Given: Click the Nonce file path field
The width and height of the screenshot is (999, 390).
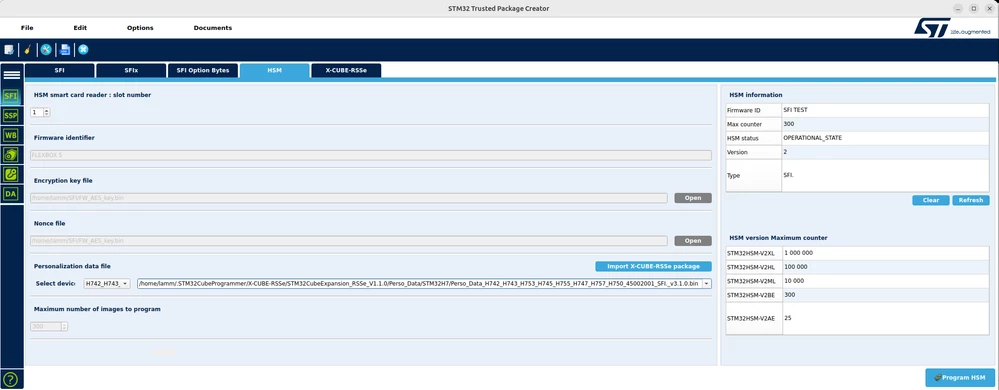Looking at the screenshot, I should pos(349,241).
